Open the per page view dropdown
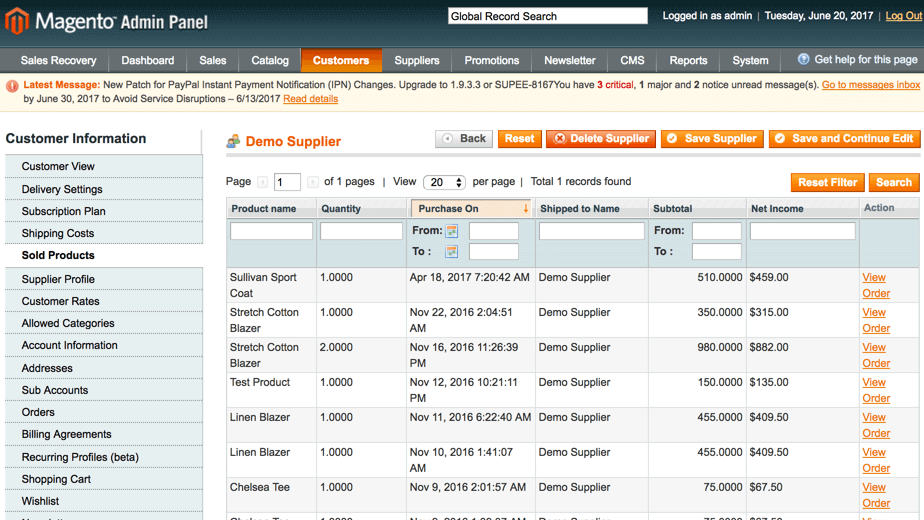 tap(445, 182)
